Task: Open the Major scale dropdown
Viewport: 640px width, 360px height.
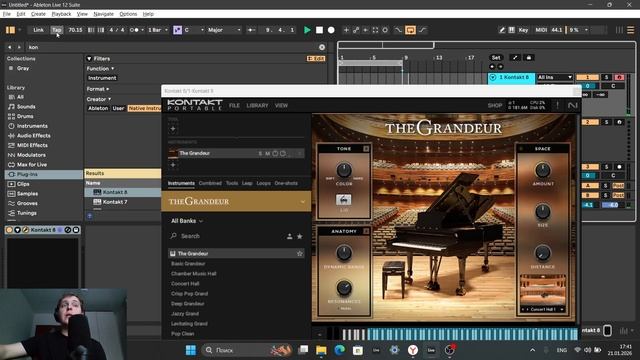Action: 224,30
